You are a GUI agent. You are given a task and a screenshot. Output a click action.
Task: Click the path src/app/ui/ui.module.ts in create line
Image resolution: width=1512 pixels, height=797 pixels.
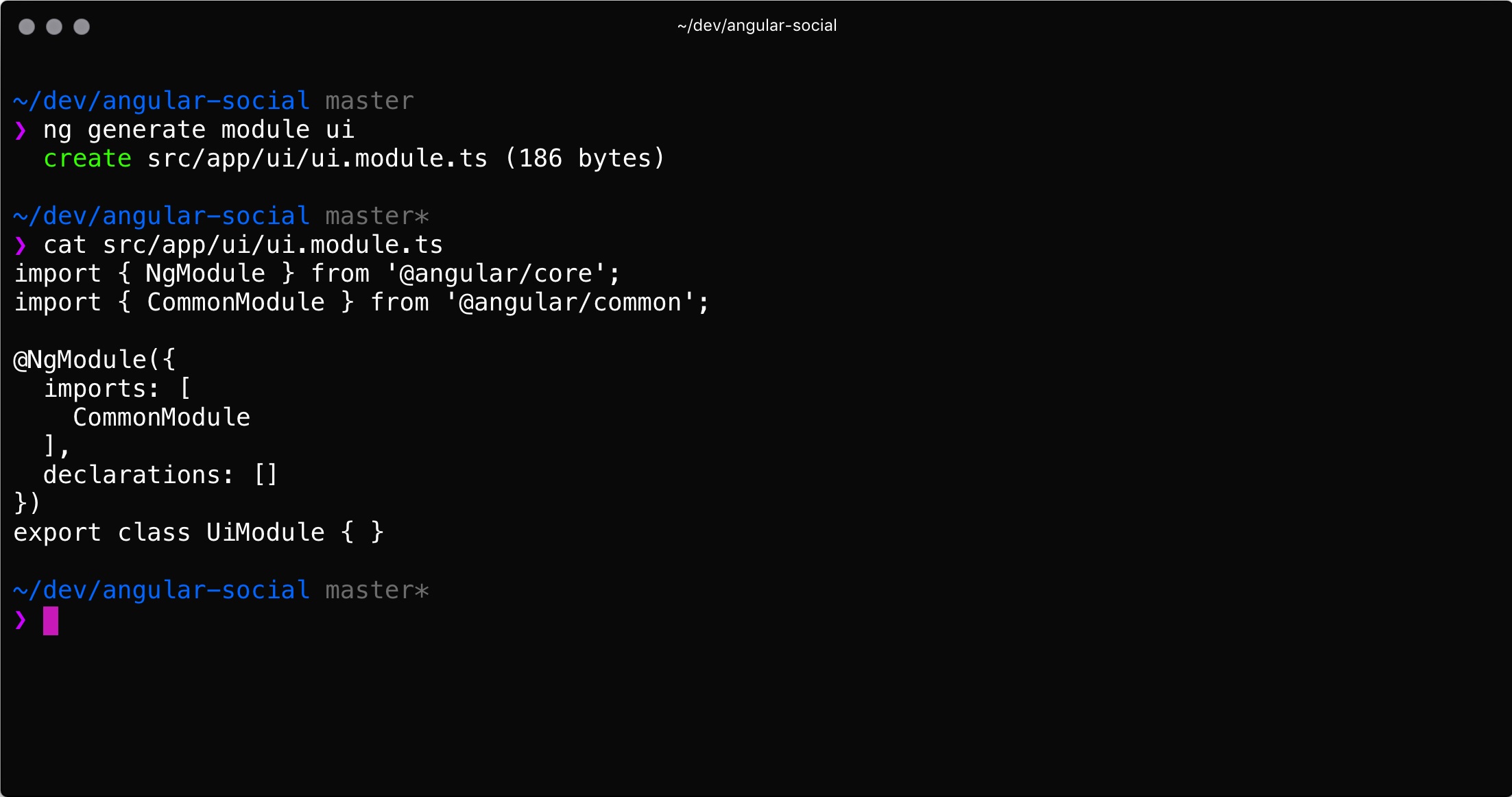click(x=317, y=158)
